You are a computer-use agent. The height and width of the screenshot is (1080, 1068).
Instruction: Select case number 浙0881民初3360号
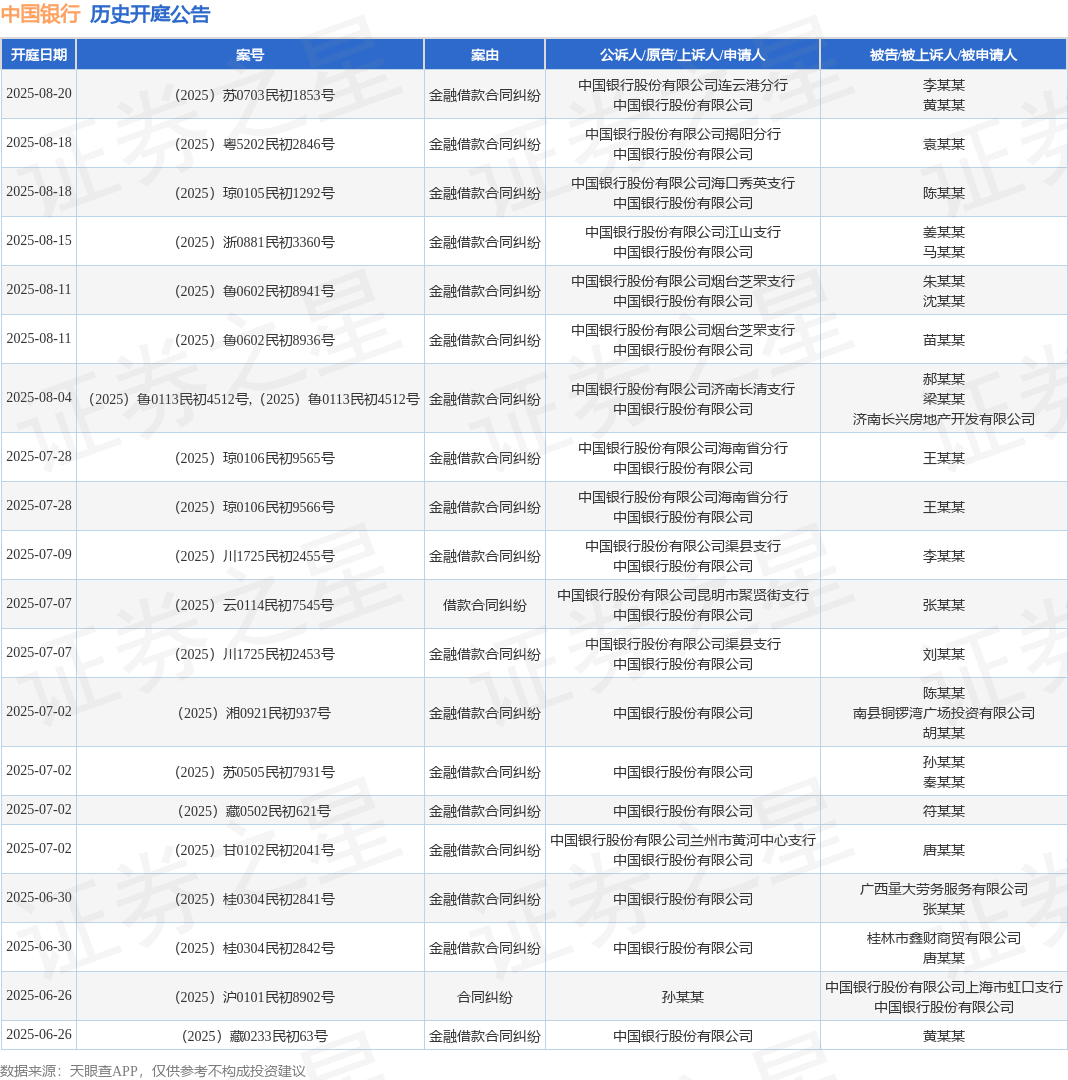(x=255, y=242)
